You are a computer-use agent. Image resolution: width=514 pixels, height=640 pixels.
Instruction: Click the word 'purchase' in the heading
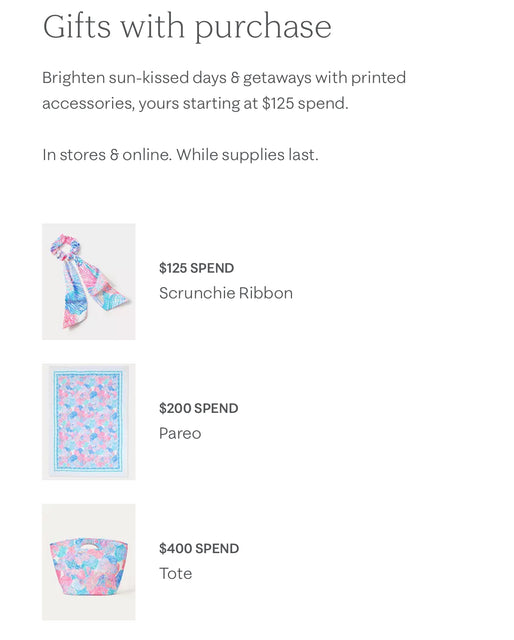click(x=263, y=29)
